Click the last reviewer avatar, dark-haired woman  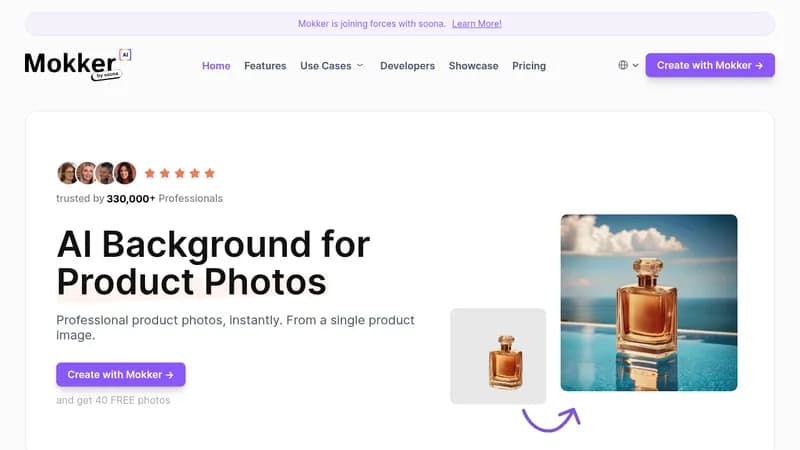[125, 173]
